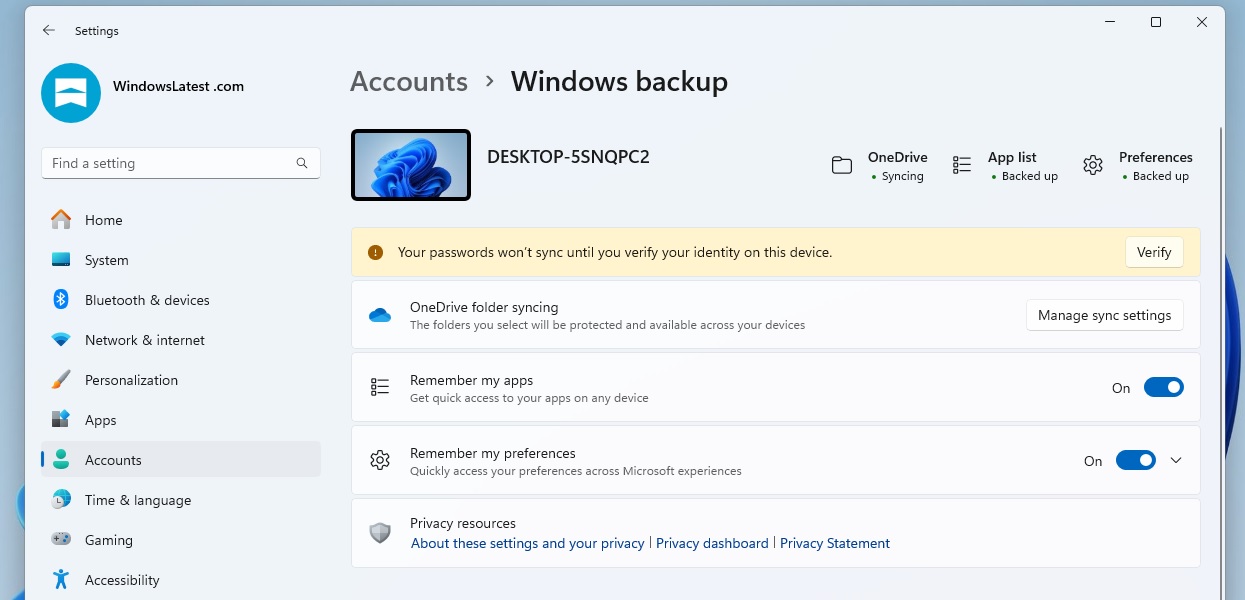Screen dimensions: 1245x600
Task: Click the Personalization paintbrush icon
Action: (x=61, y=380)
